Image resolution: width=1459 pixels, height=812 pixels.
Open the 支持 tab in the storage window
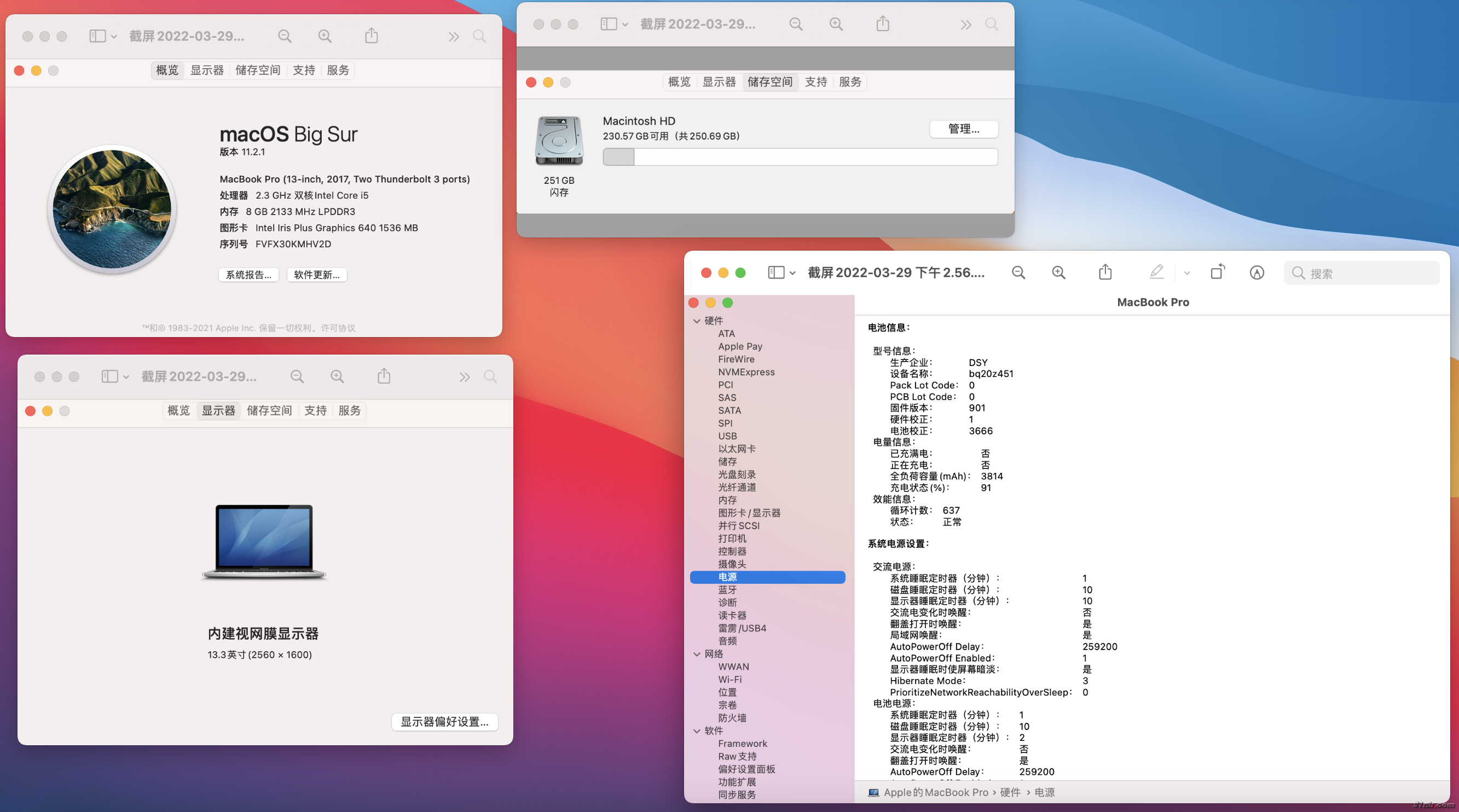[815, 82]
